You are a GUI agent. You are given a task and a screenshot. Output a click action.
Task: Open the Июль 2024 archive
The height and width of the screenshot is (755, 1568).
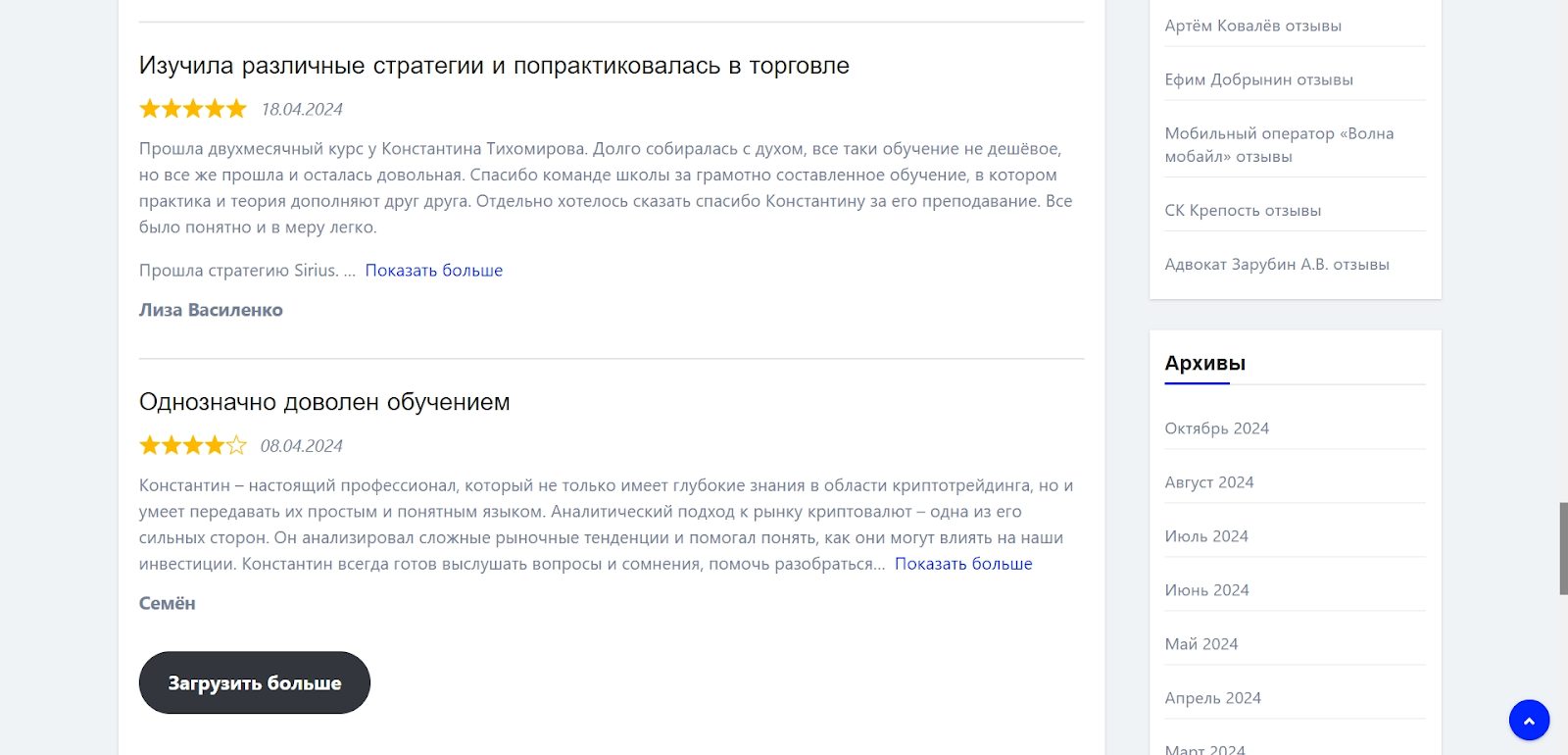[x=1206, y=536]
